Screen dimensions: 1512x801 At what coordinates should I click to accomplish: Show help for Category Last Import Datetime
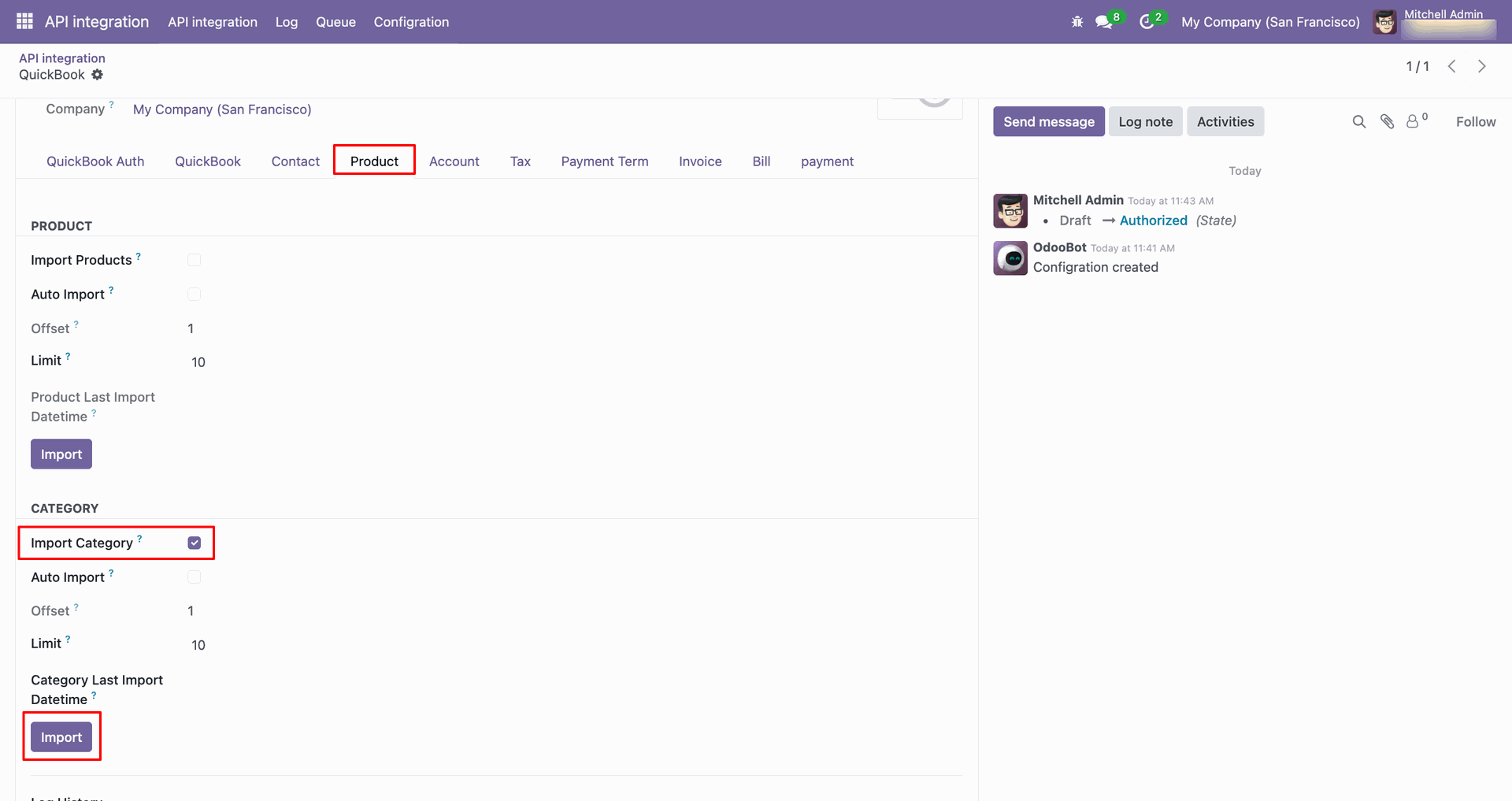pos(94,695)
